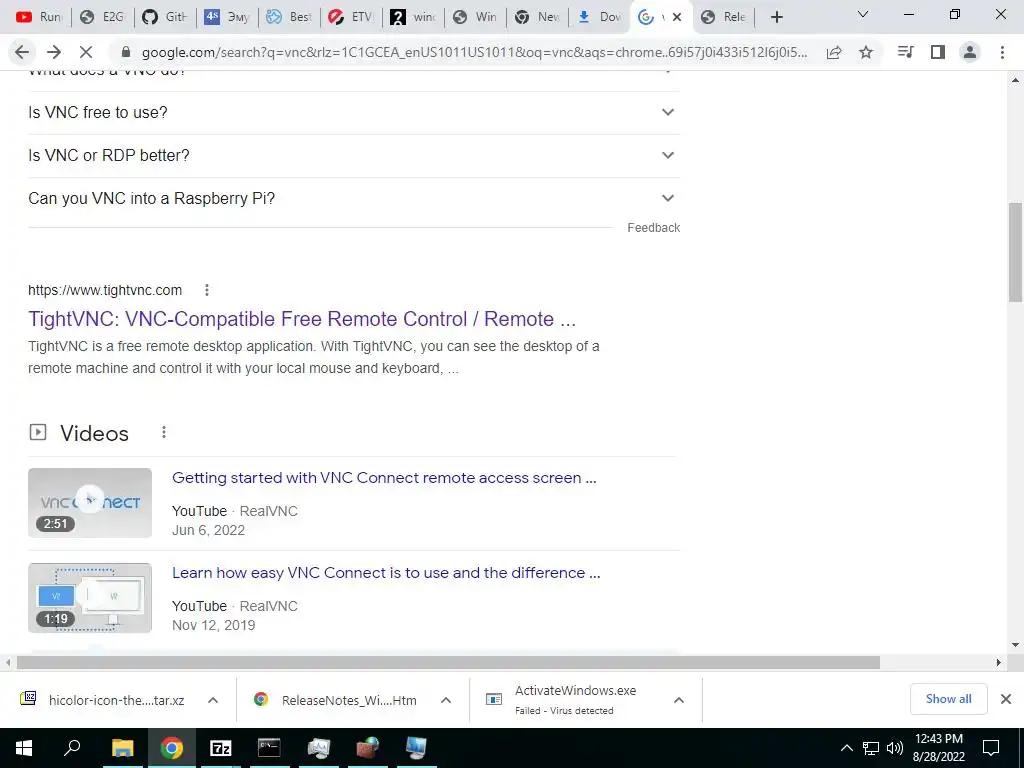Open 'Learn how easy VNC Connect' video link

tap(386, 573)
